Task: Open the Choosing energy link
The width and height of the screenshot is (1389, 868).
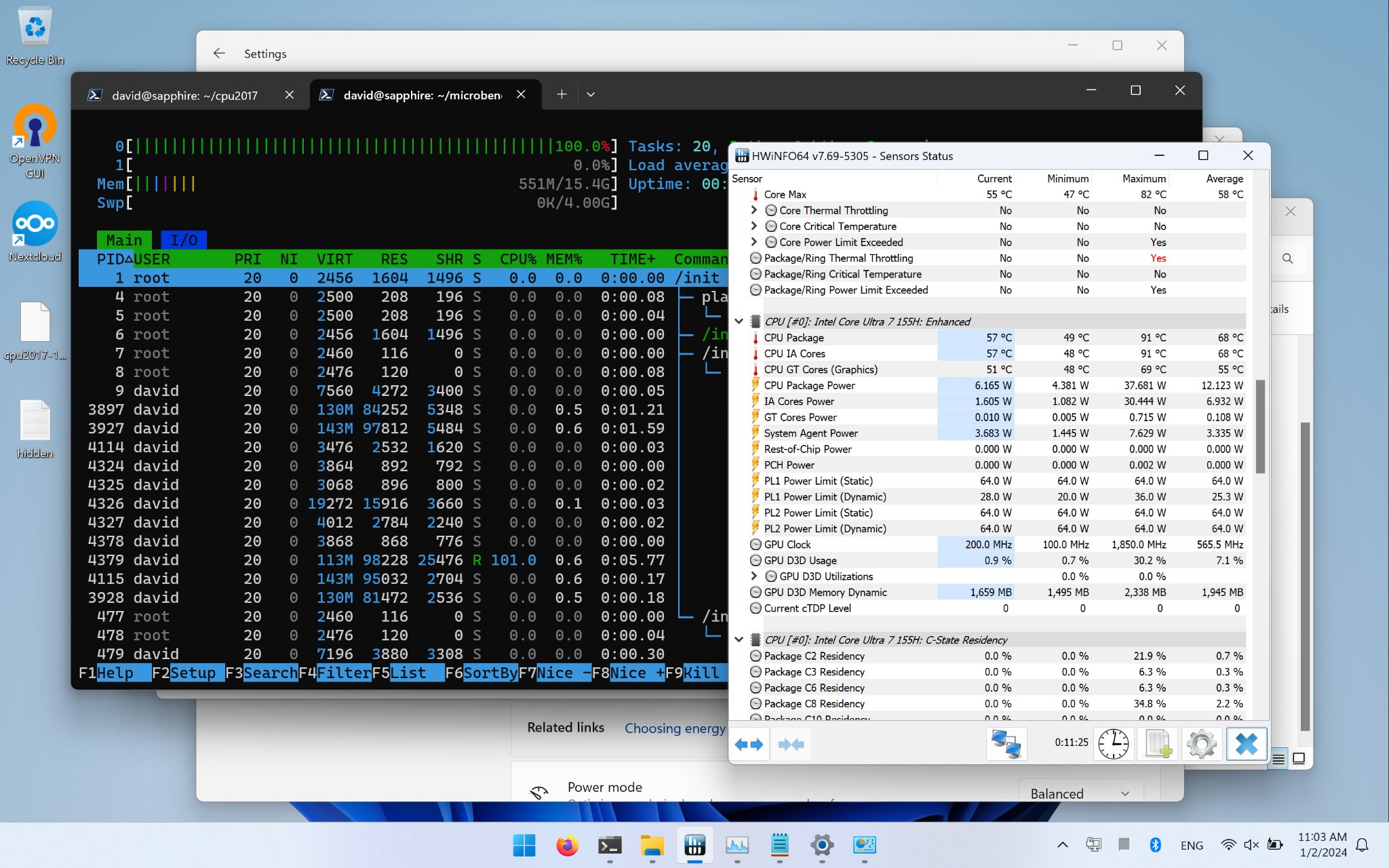Action: 675,728
